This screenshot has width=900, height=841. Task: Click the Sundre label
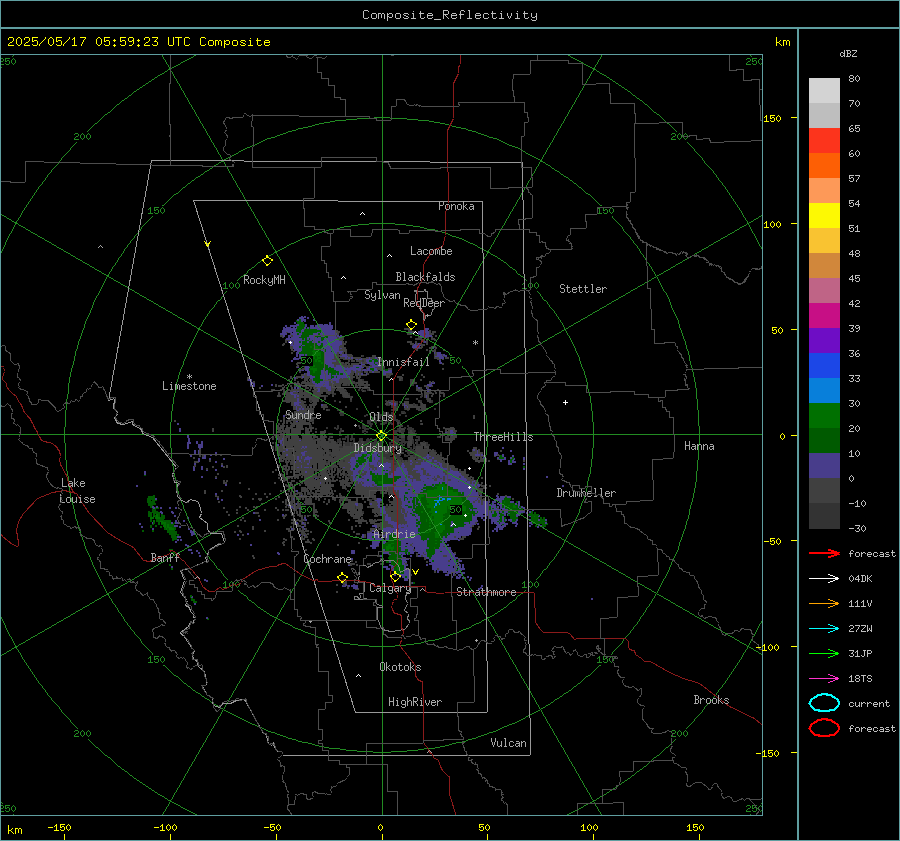pos(303,415)
